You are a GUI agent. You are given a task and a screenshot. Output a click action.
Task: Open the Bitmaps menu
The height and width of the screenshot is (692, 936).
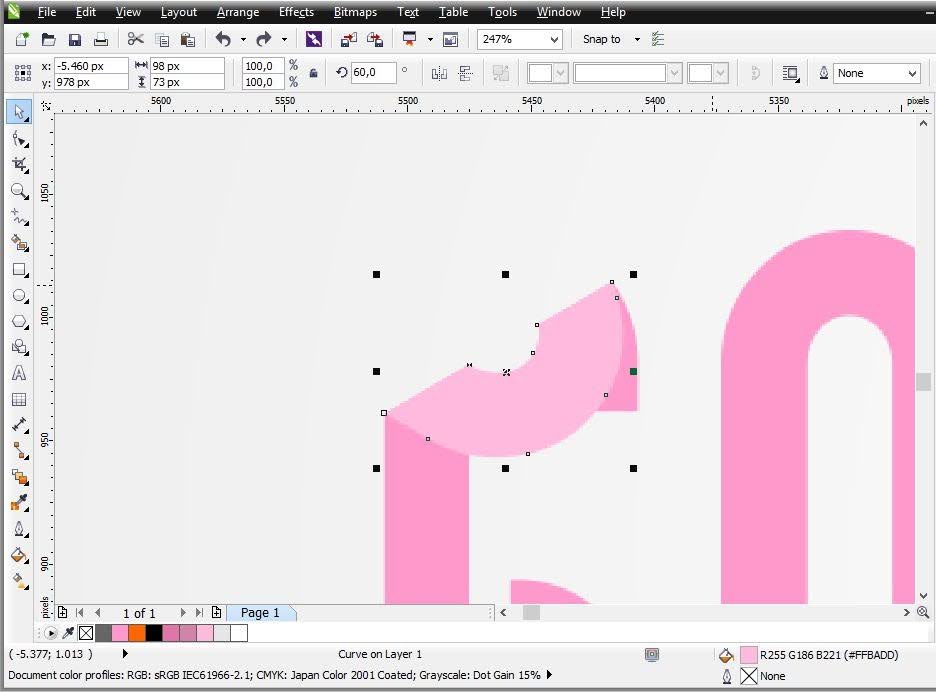click(x=354, y=11)
